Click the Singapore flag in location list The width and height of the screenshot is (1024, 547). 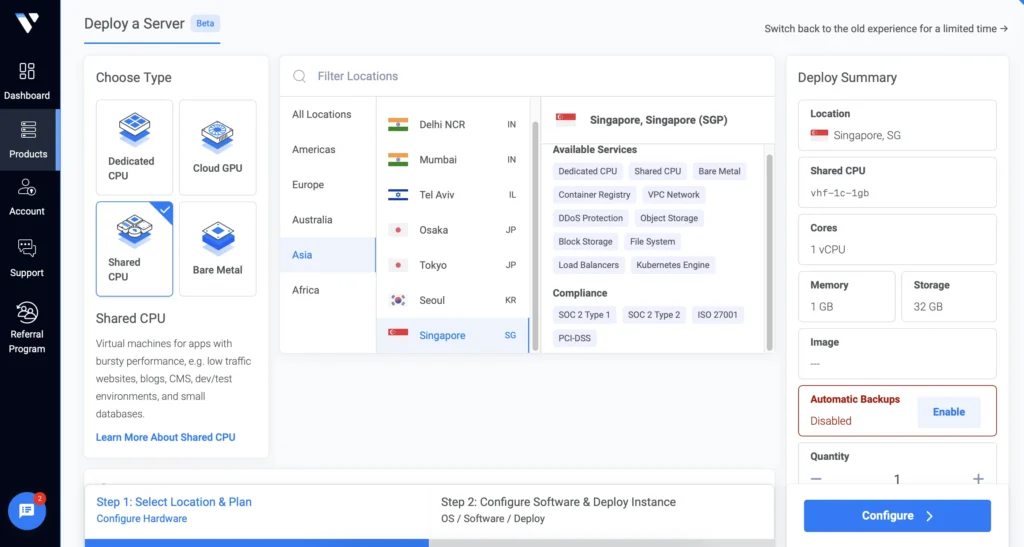click(398, 334)
